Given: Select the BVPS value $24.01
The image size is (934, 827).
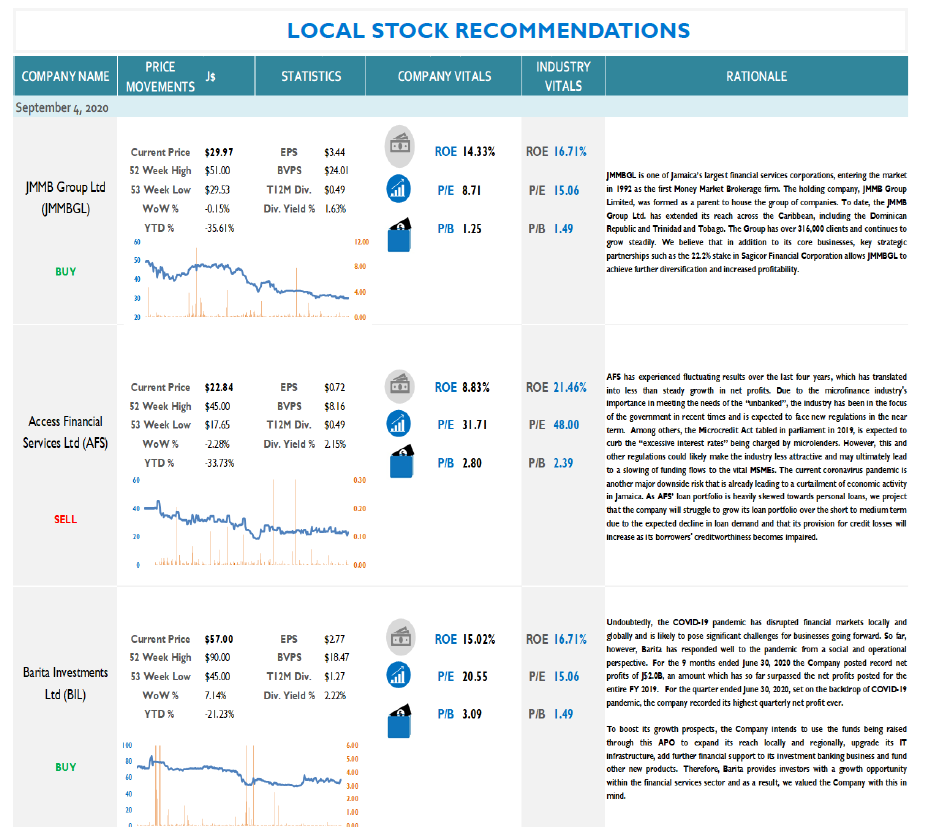Looking at the screenshot, I should click(x=337, y=170).
